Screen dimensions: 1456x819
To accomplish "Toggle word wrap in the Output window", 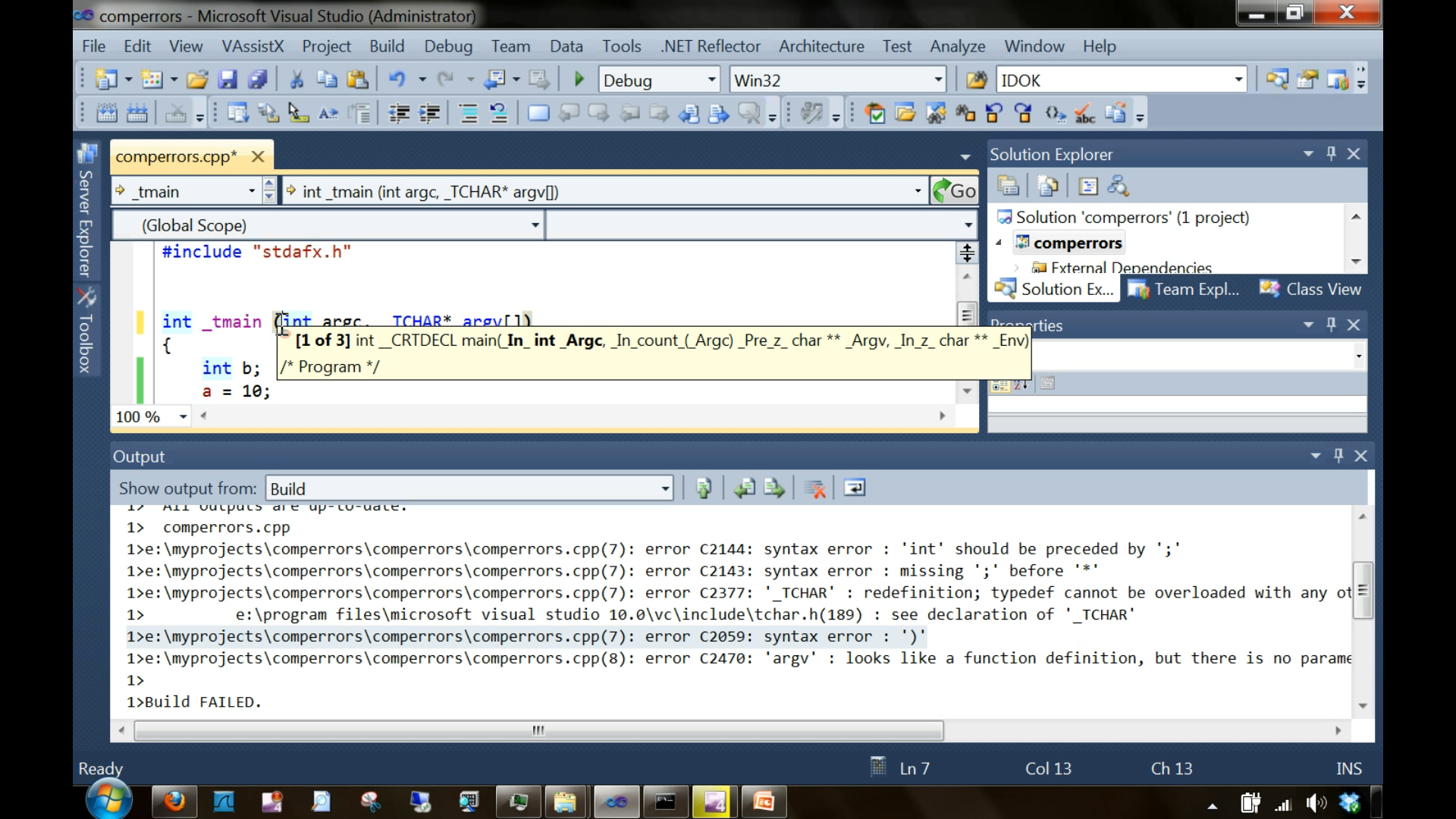I will pos(855,488).
